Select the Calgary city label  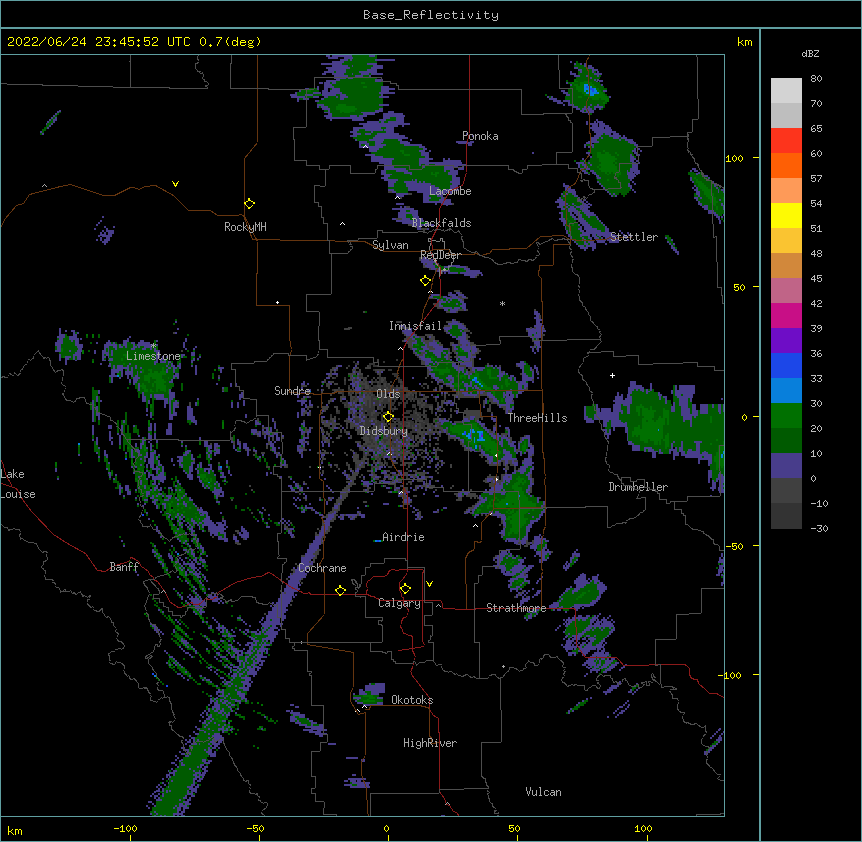click(399, 603)
